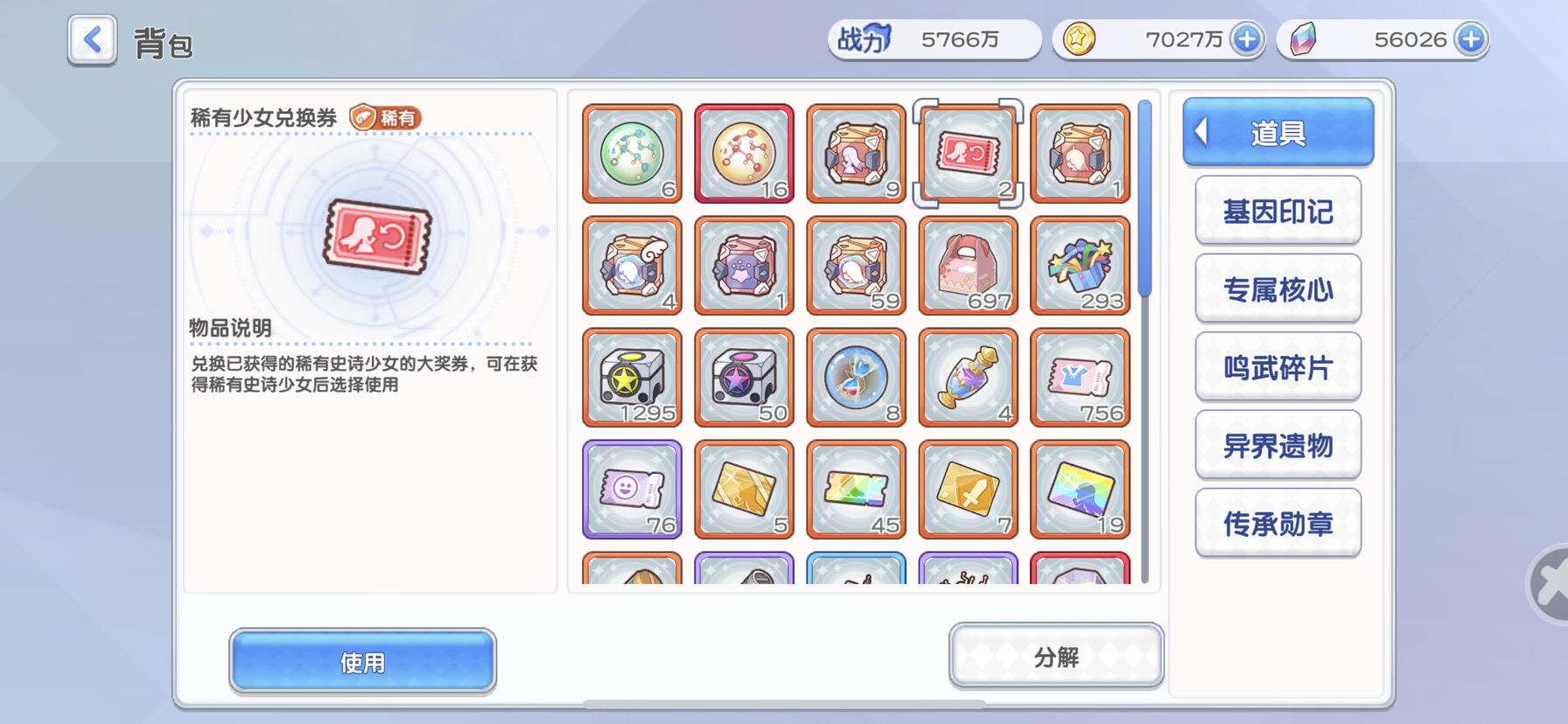The height and width of the screenshot is (724, 1568).
Task: Add more gold coins with plus button
Action: [x=1247, y=39]
